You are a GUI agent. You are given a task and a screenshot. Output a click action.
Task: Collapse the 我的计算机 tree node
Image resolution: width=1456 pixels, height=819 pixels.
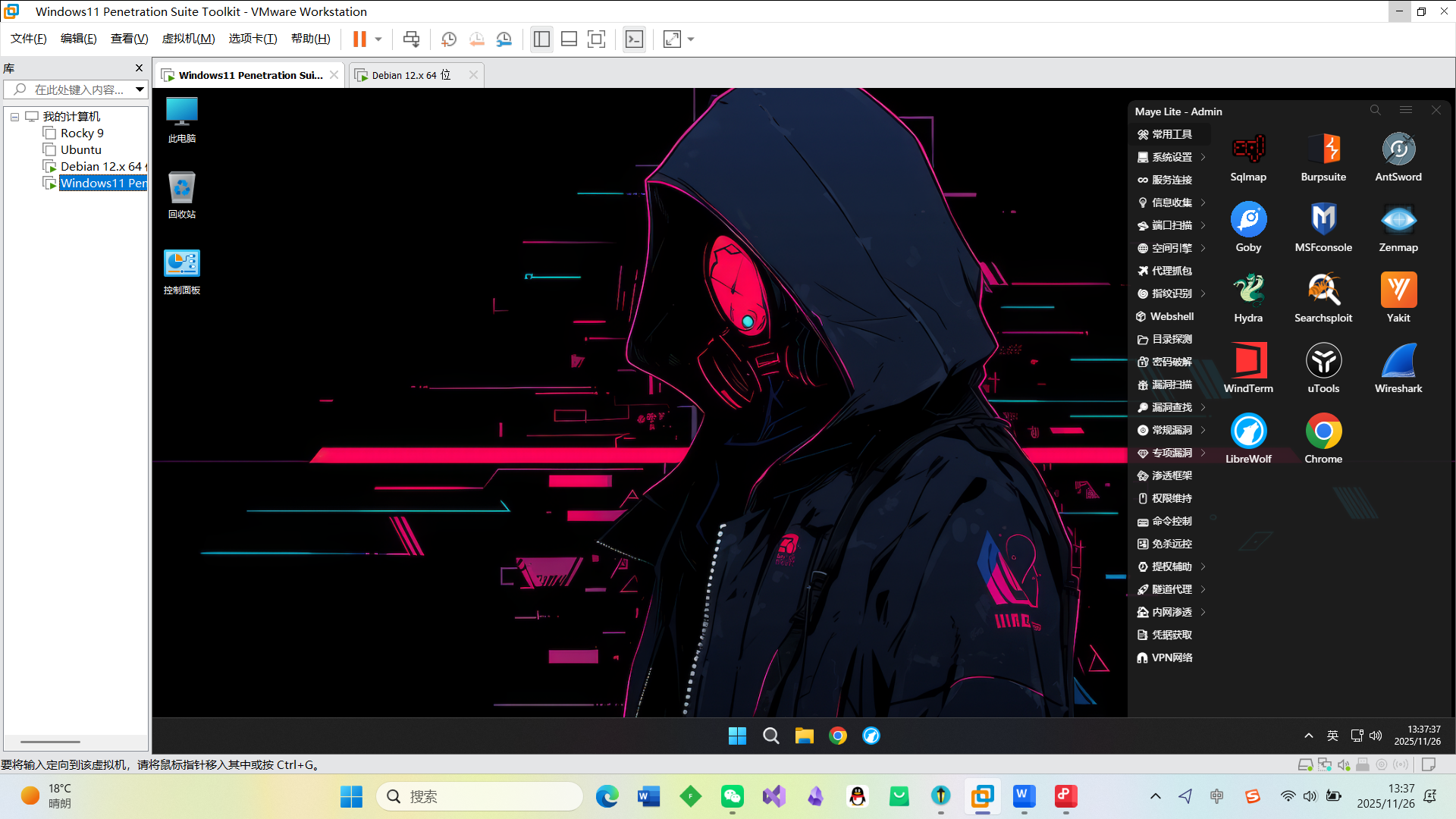tap(14, 117)
